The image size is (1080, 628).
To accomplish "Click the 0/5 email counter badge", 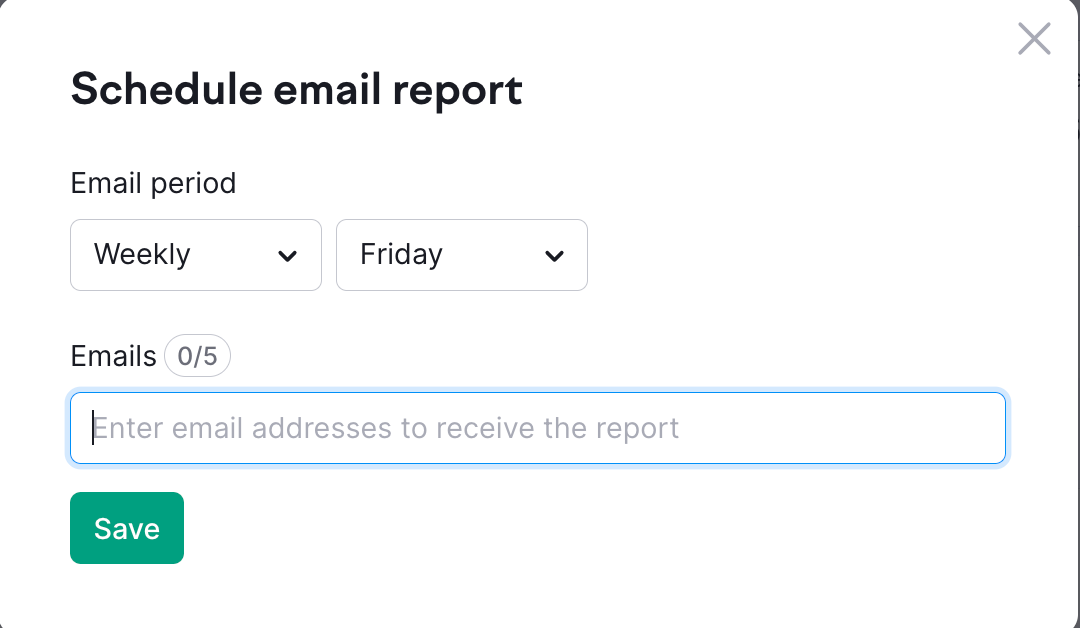I will (197, 355).
